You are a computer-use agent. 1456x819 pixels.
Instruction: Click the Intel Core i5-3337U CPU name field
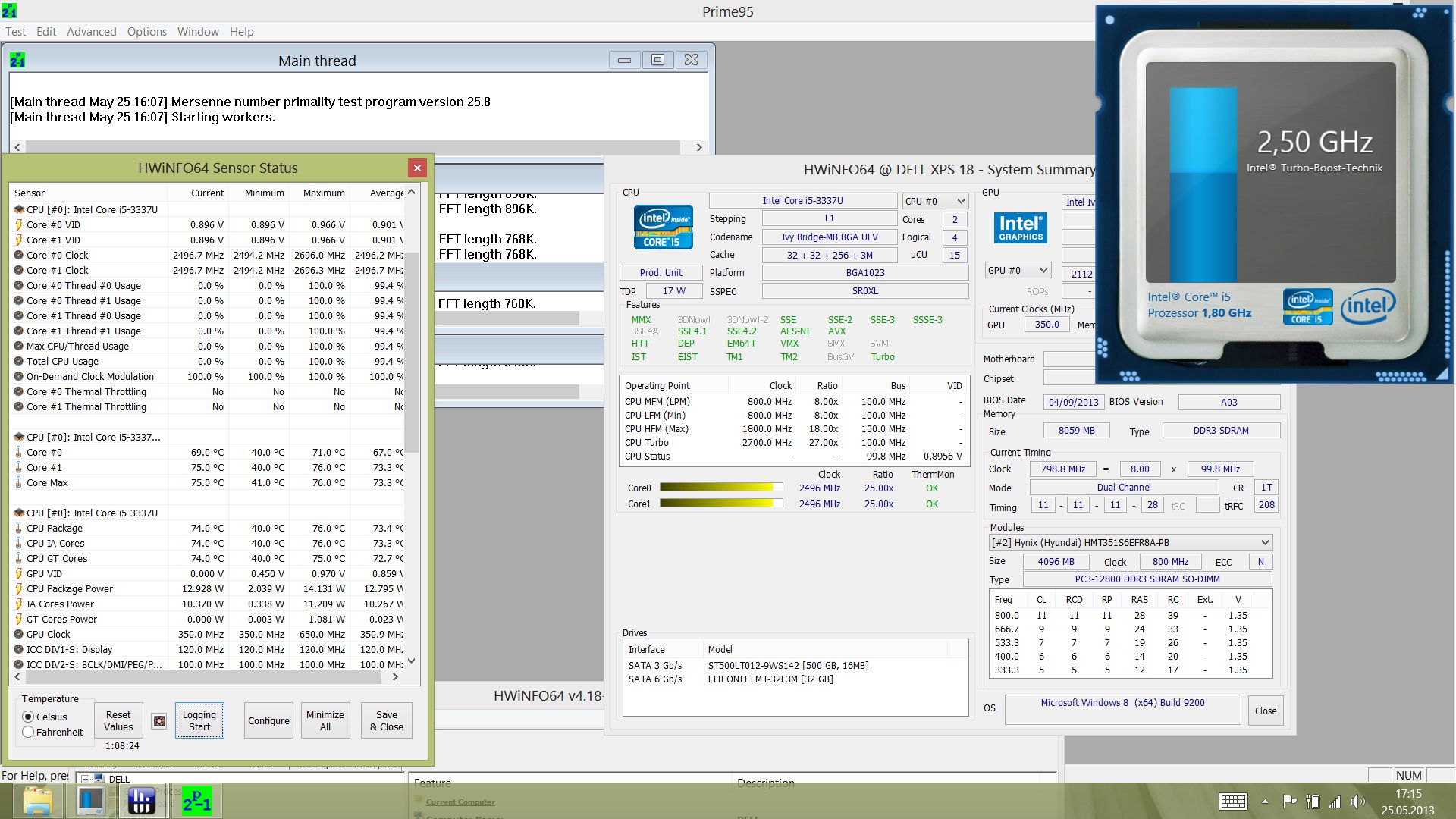pos(803,200)
